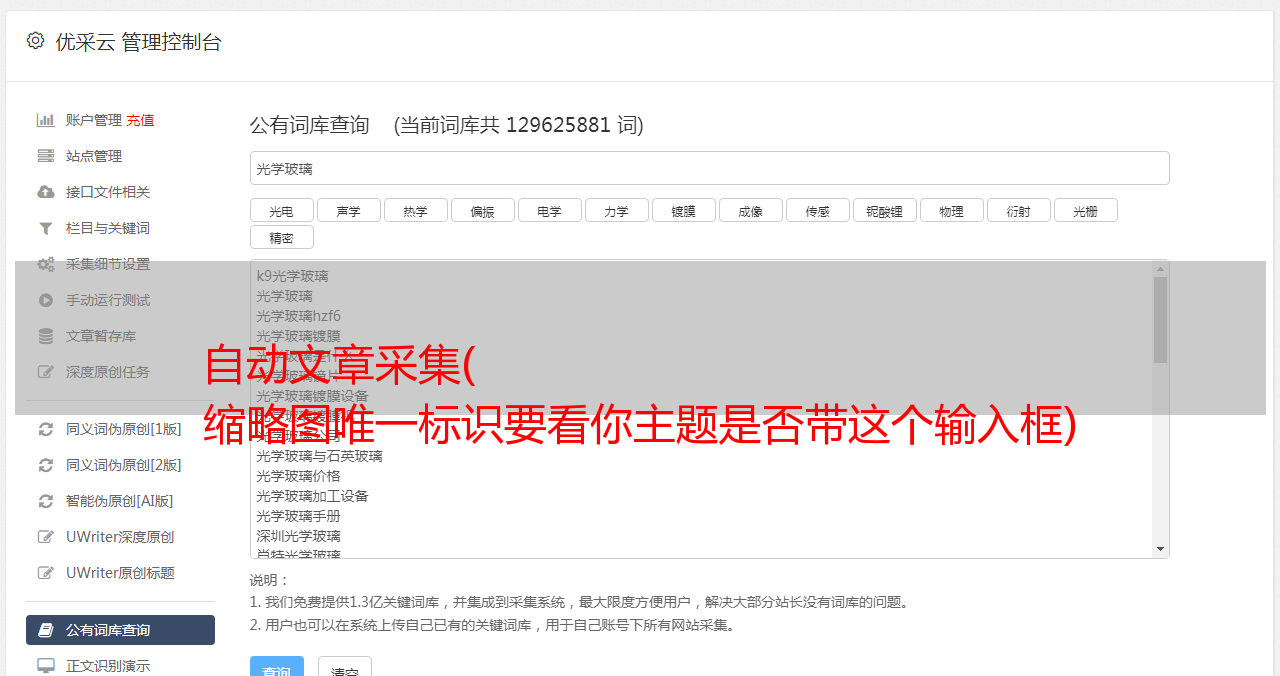The height and width of the screenshot is (676, 1280).
Task: Select the 声学 tag button
Action: tap(348, 210)
